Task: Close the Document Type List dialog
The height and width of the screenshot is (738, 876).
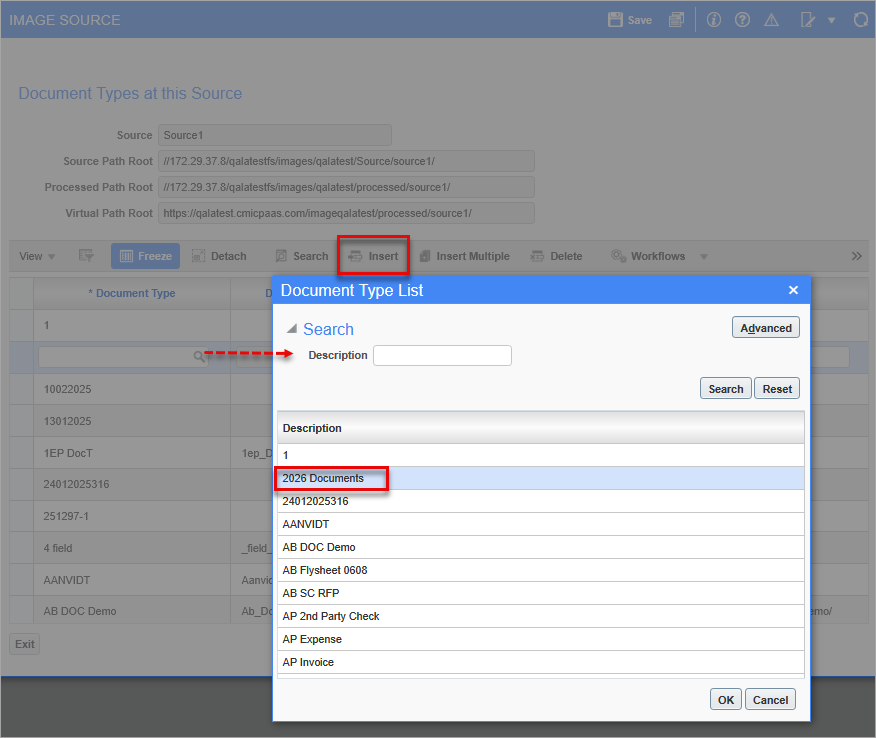Action: point(793,290)
